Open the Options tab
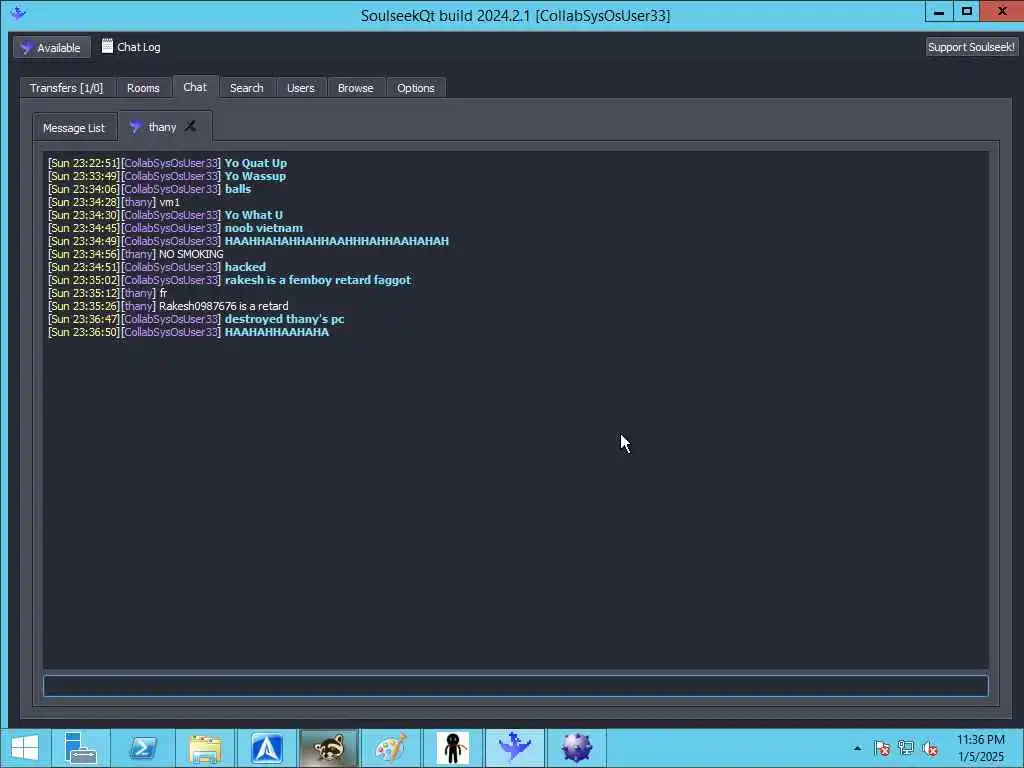Image resolution: width=1024 pixels, height=768 pixels. (x=416, y=88)
